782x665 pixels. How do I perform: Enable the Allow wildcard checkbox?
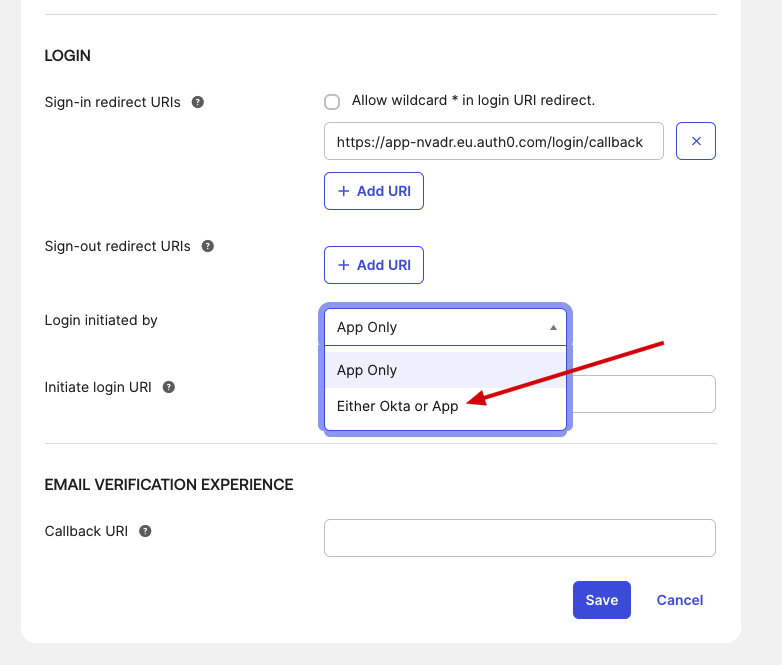[x=332, y=102]
